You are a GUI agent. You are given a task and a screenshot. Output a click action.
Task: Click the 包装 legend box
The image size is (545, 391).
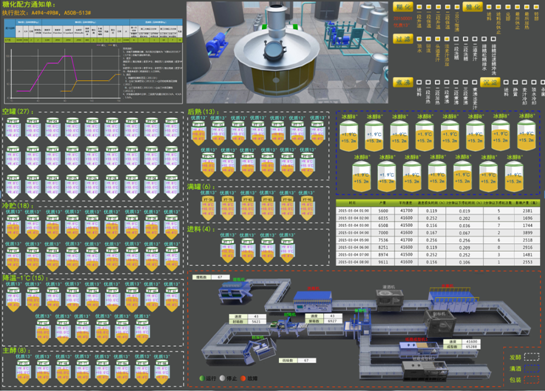click(531, 380)
